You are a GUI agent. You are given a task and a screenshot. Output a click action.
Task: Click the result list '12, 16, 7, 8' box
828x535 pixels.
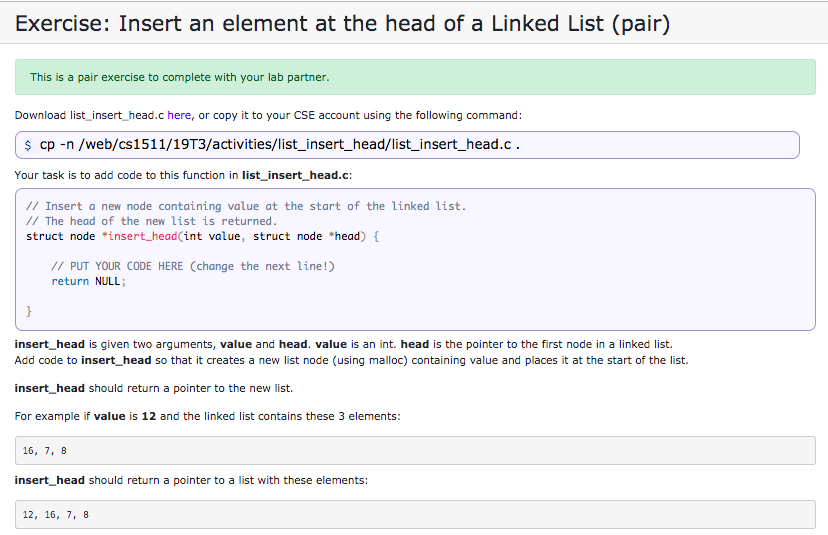415,514
